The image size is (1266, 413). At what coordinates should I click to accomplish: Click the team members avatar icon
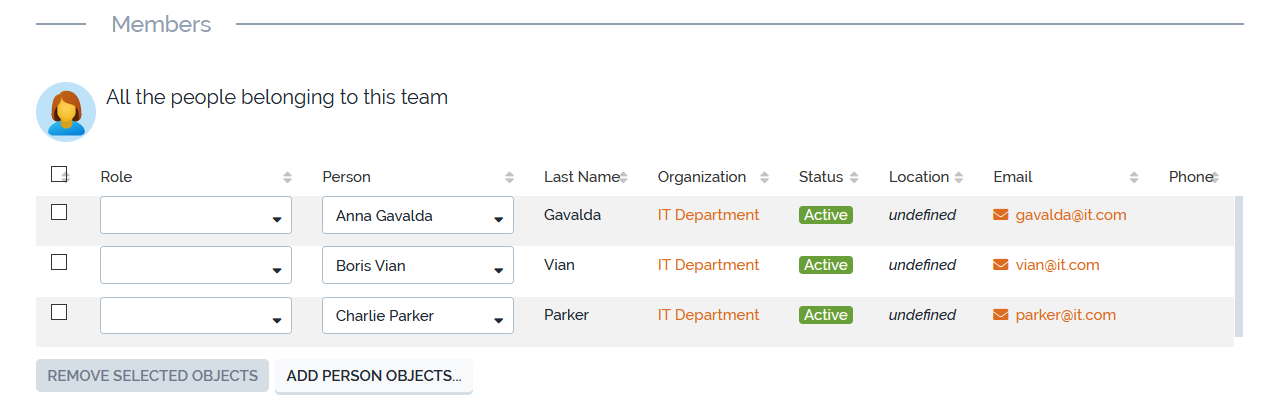click(x=66, y=111)
